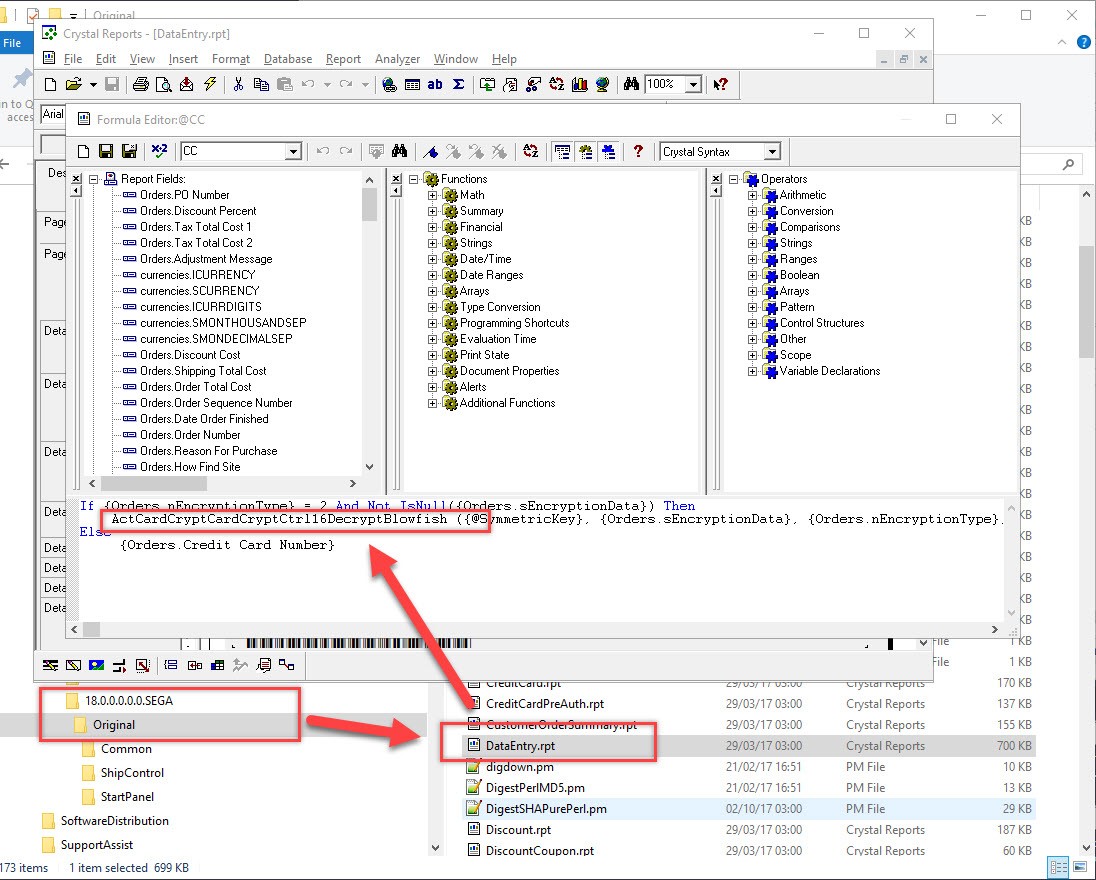The image size is (1096, 880).
Task: Click Formula Editor help question mark
Action: pyautogui.click(x=638, y=152)
